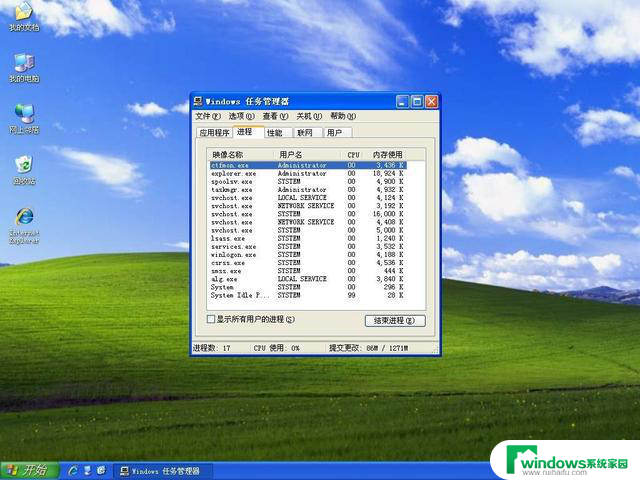Launch Internet Explorer from quick launch bar

click(x=73, y=471)
